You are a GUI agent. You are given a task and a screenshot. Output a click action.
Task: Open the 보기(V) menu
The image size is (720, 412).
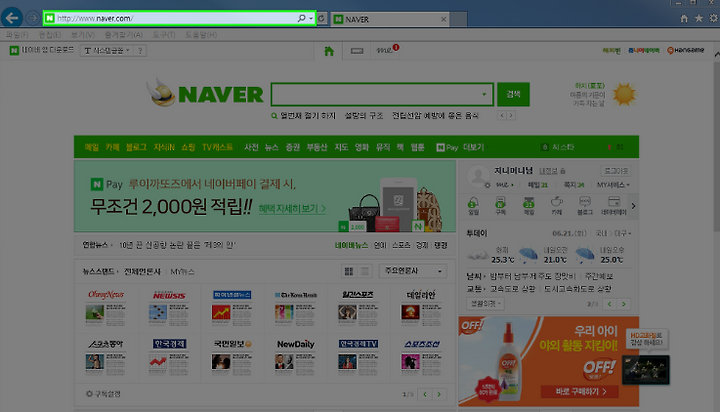point(83,35)
